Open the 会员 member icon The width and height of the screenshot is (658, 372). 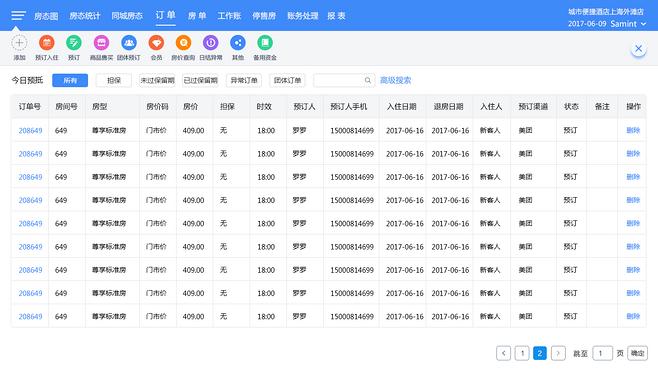click(x=156, y=43)
